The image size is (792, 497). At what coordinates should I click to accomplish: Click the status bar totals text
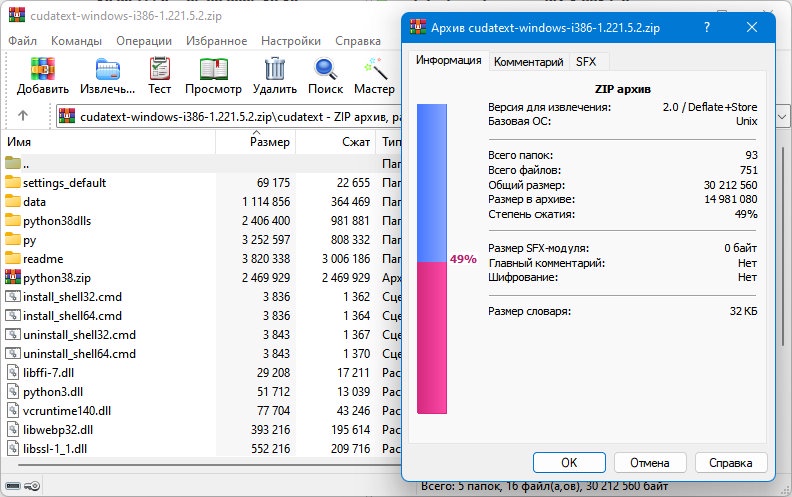[544, 486]
